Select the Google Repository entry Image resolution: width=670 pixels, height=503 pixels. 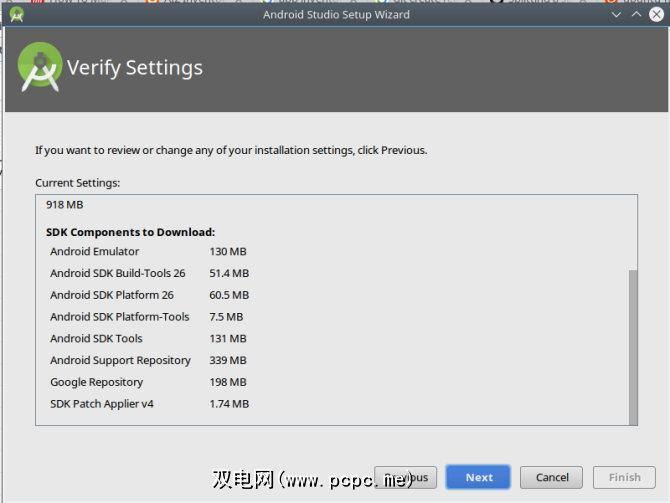click(x=96, y=382)
